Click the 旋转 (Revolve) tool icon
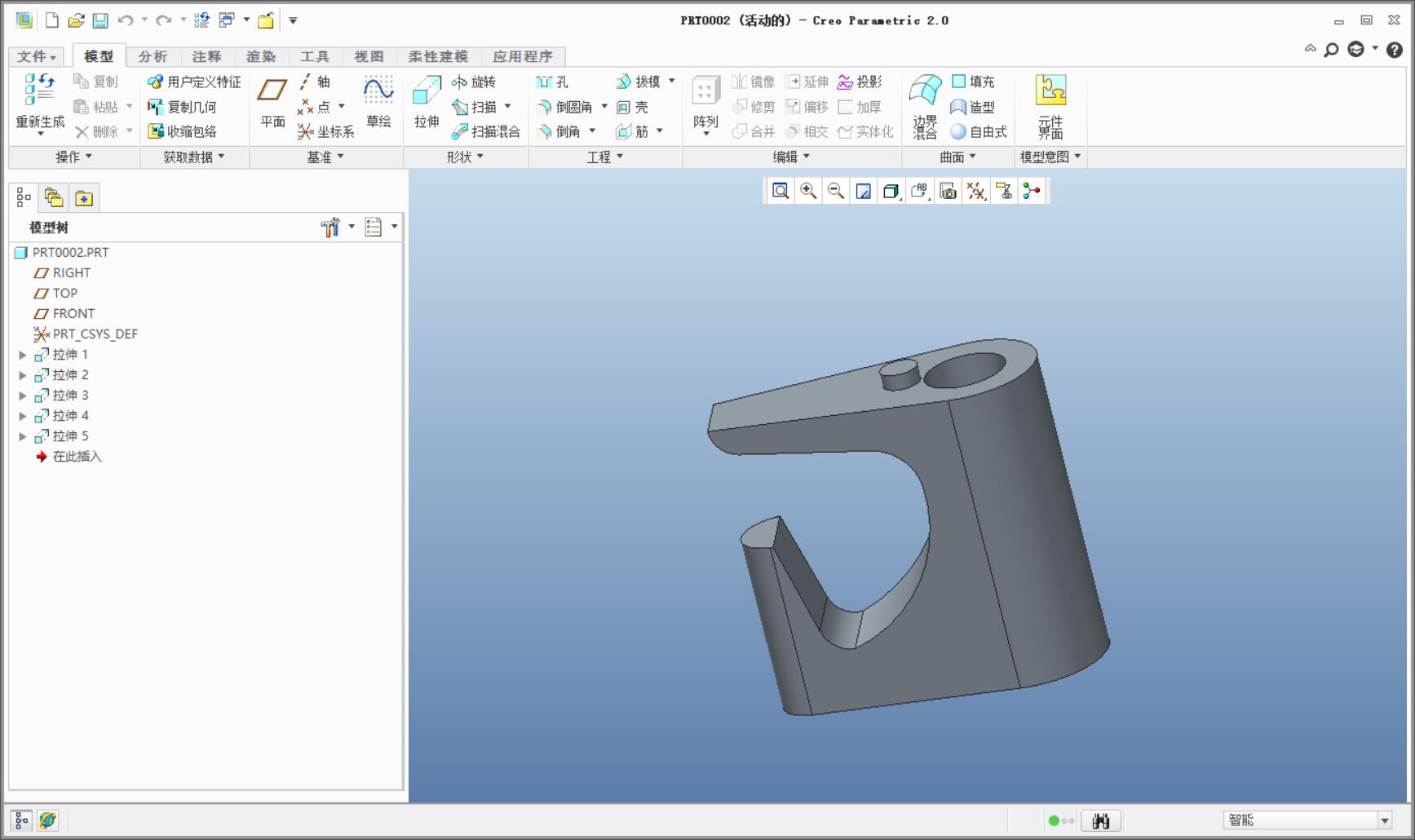 click(460, 82)
